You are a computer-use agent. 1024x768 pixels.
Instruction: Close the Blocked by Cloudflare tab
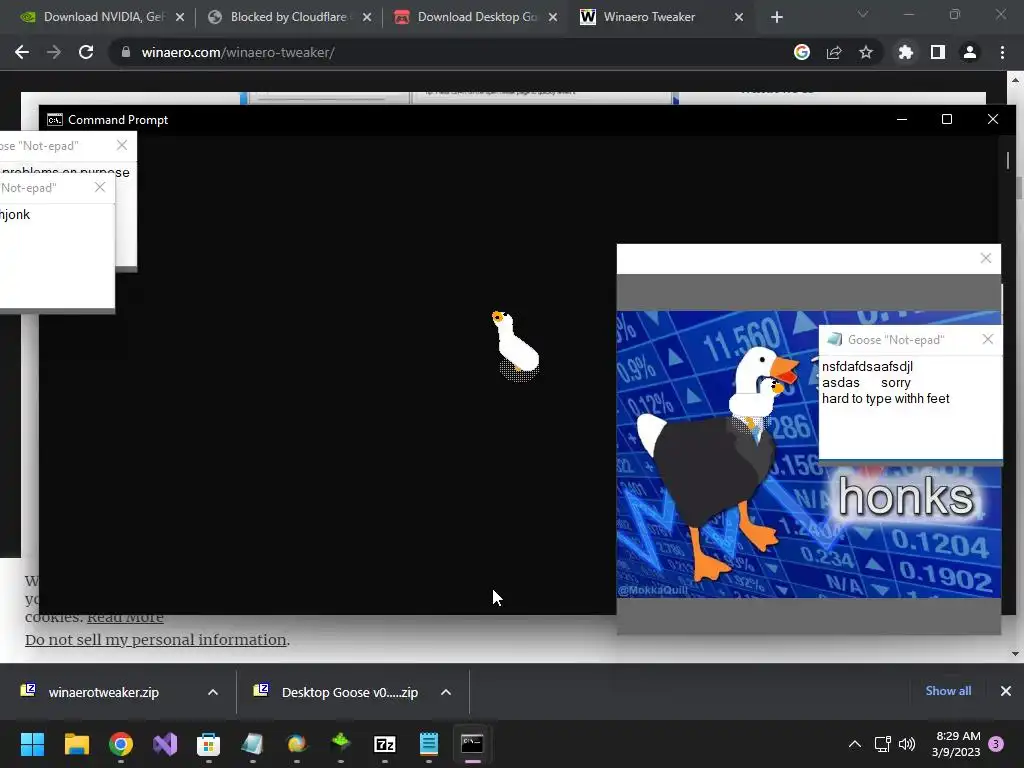367,17
